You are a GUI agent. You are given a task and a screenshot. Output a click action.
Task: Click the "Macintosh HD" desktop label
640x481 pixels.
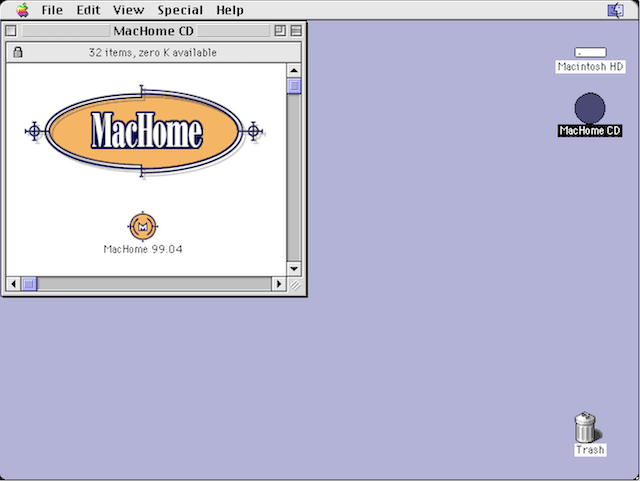[590, 67]
